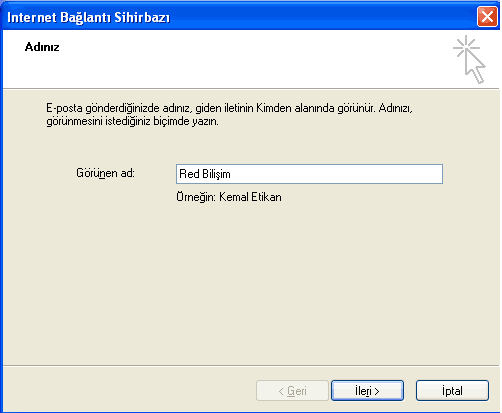The height and width of the screenshot is (413, 502).
Task: Focus the Görünen ad text field
Action: (x=309, y=174)
